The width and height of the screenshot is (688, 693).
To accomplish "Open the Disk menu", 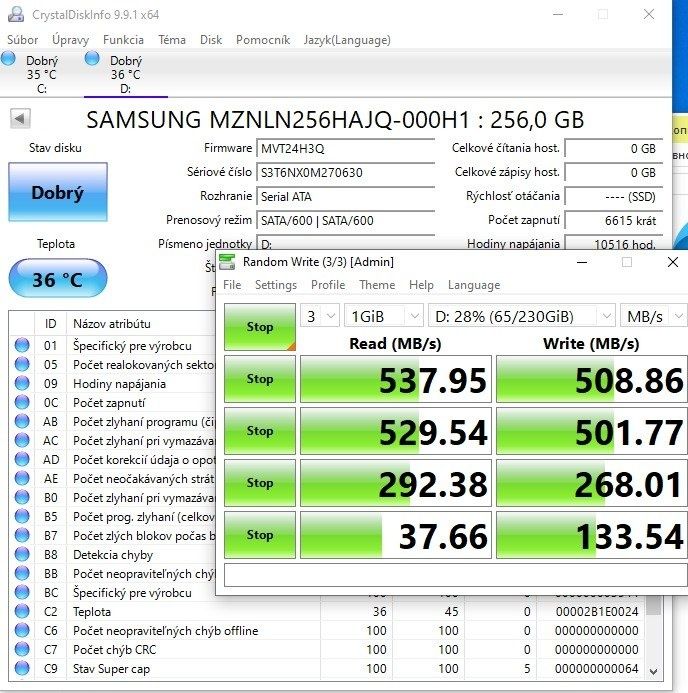I will coord(211,40).
